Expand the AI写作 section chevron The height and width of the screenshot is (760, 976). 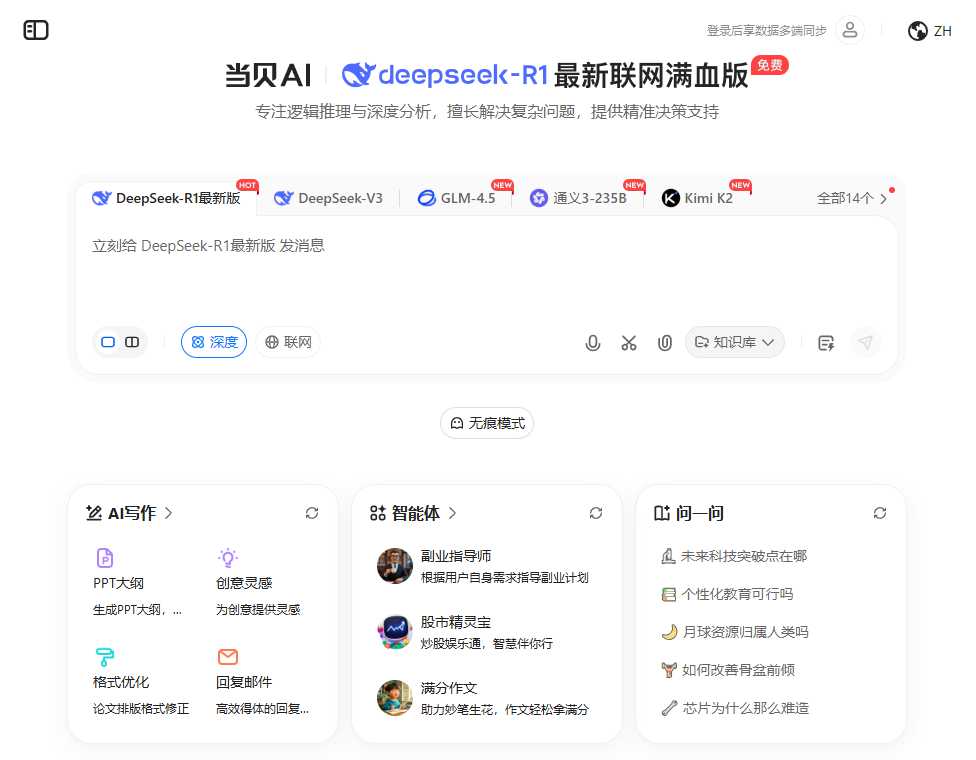169,513
